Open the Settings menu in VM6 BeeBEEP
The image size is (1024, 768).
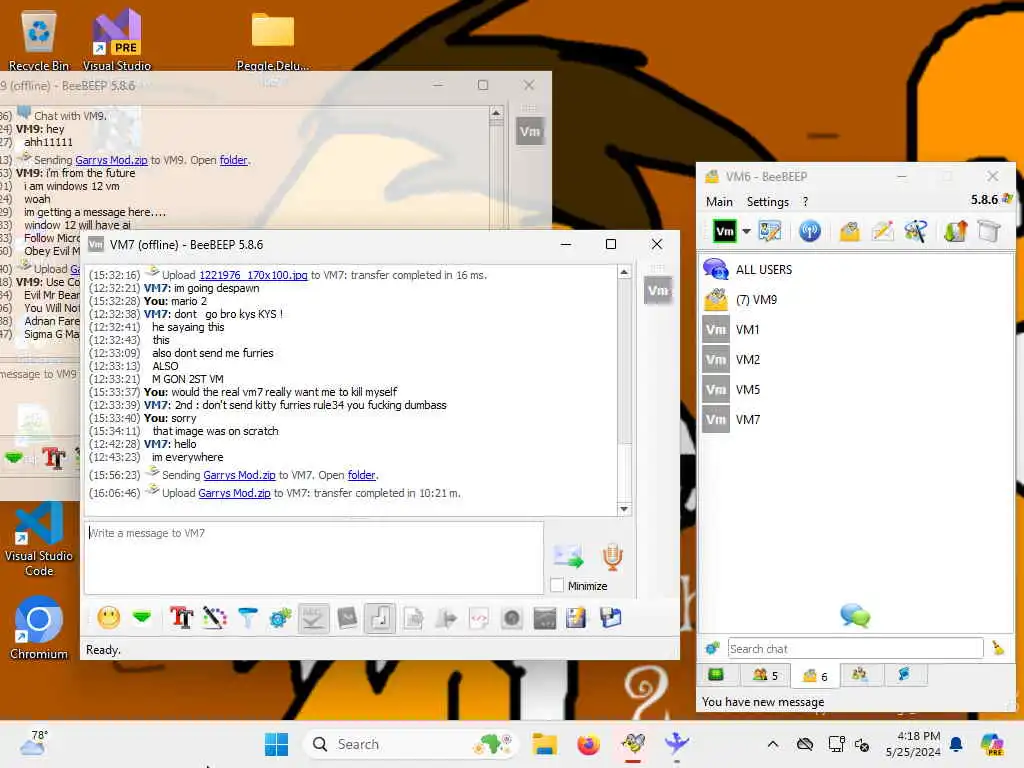click(767, 202)
